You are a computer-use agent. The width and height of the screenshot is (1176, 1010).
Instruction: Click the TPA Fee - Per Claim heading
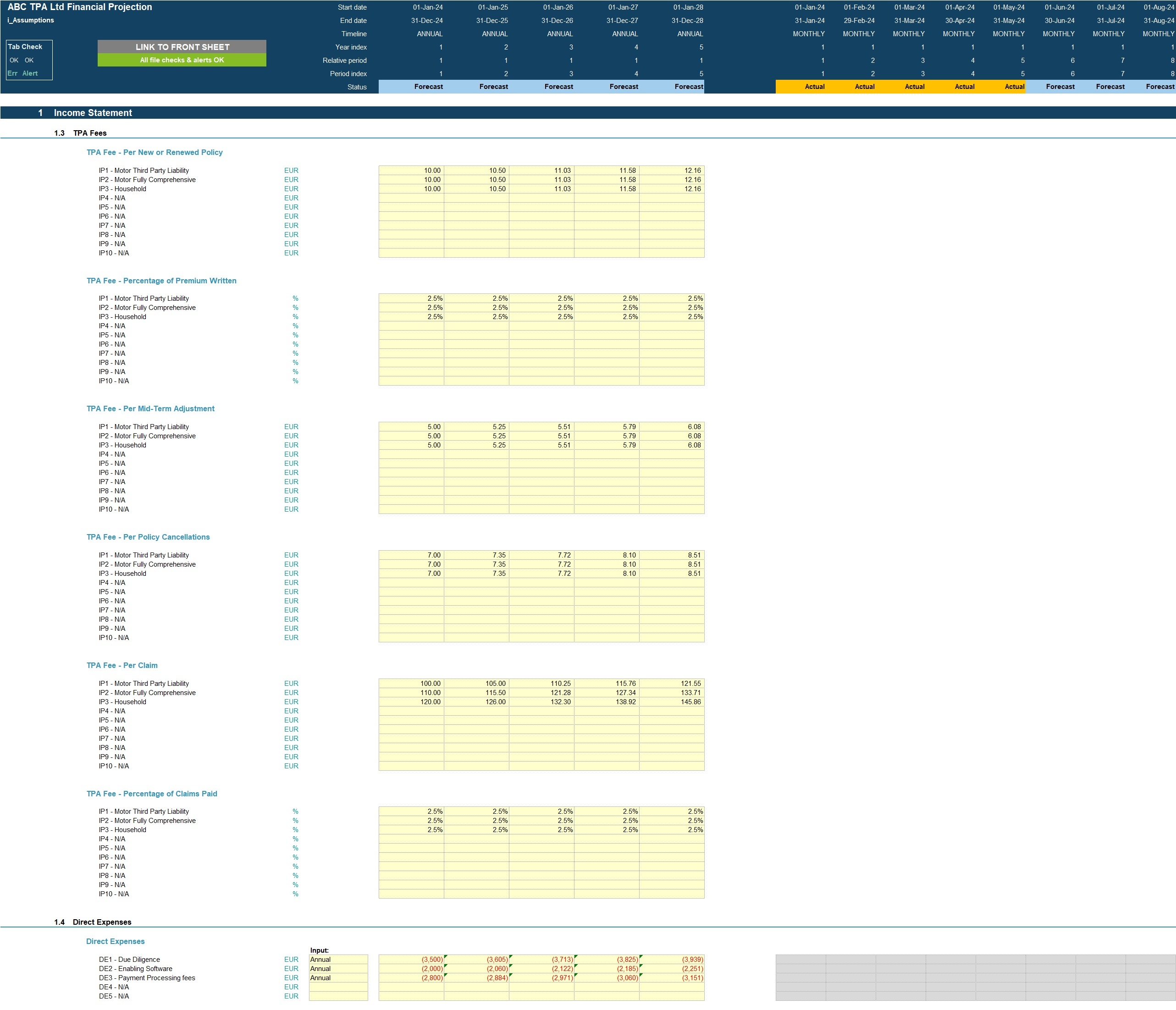click(122, 665)
